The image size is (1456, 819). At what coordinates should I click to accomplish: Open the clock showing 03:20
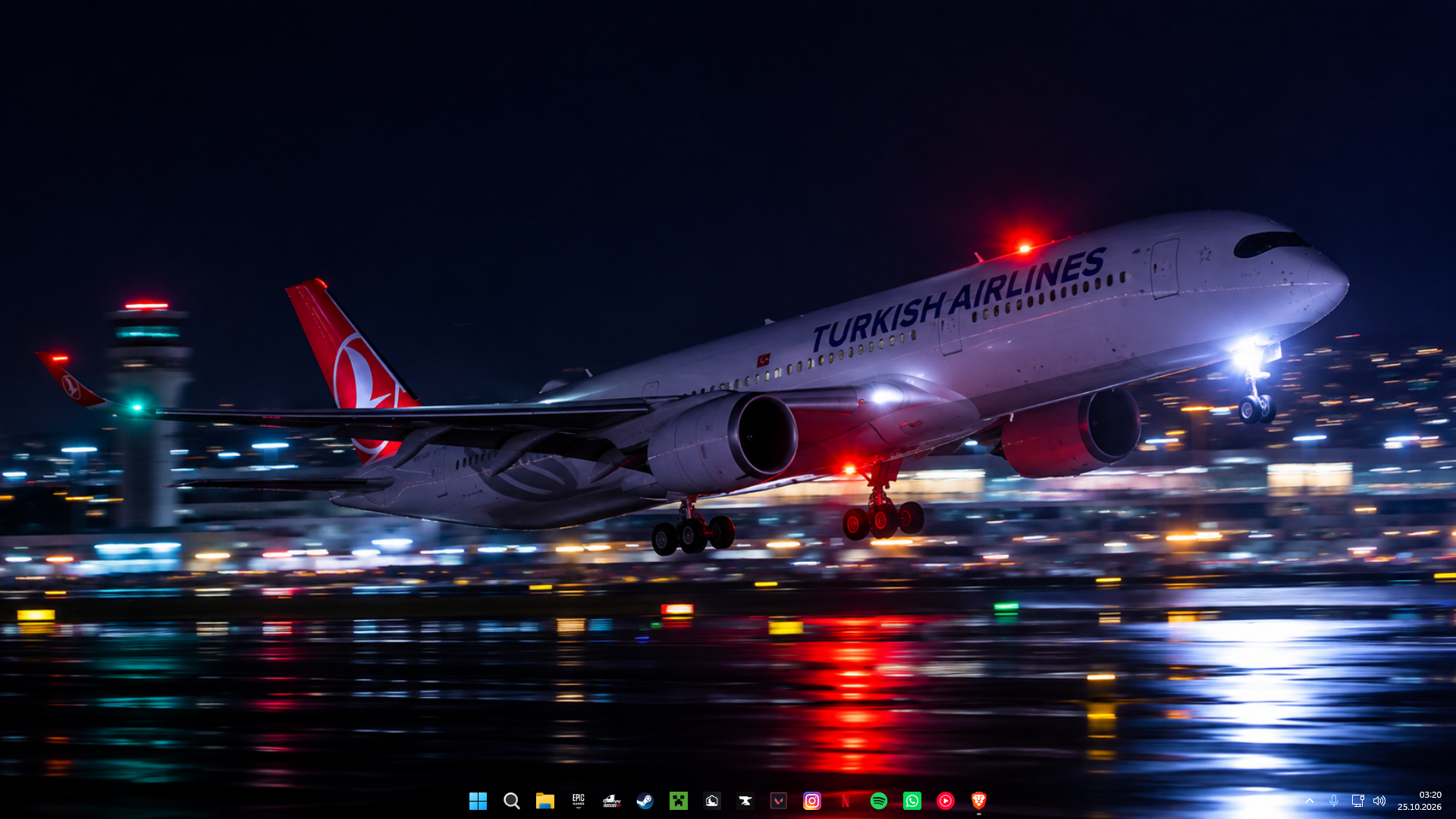tap(1420, 801)
